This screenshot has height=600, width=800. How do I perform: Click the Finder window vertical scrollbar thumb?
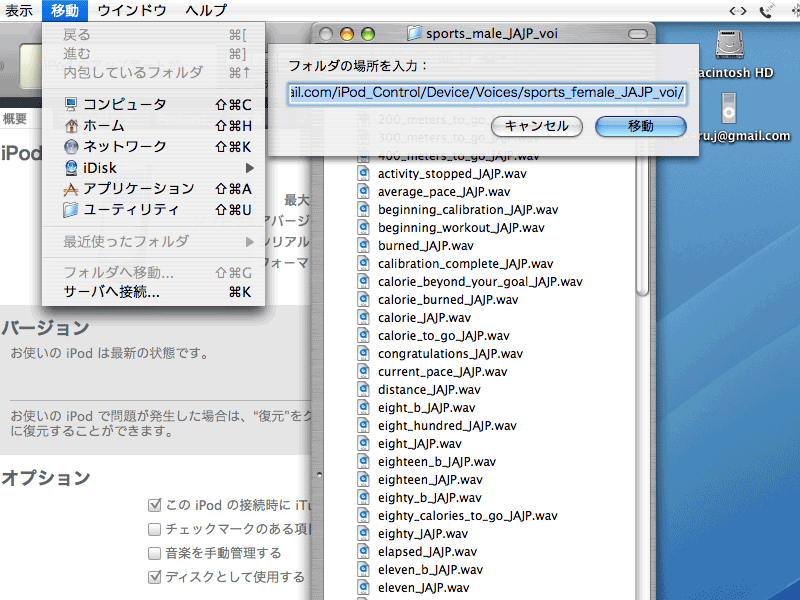click(643, 224)
